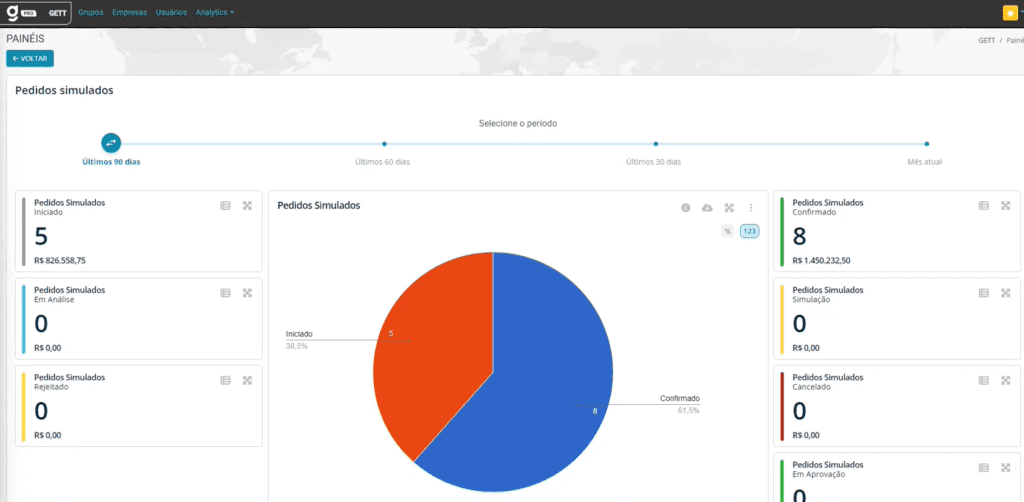Open the Empresas menu item
This screenshot has width=1024, height=502.
tap(130, 13)
